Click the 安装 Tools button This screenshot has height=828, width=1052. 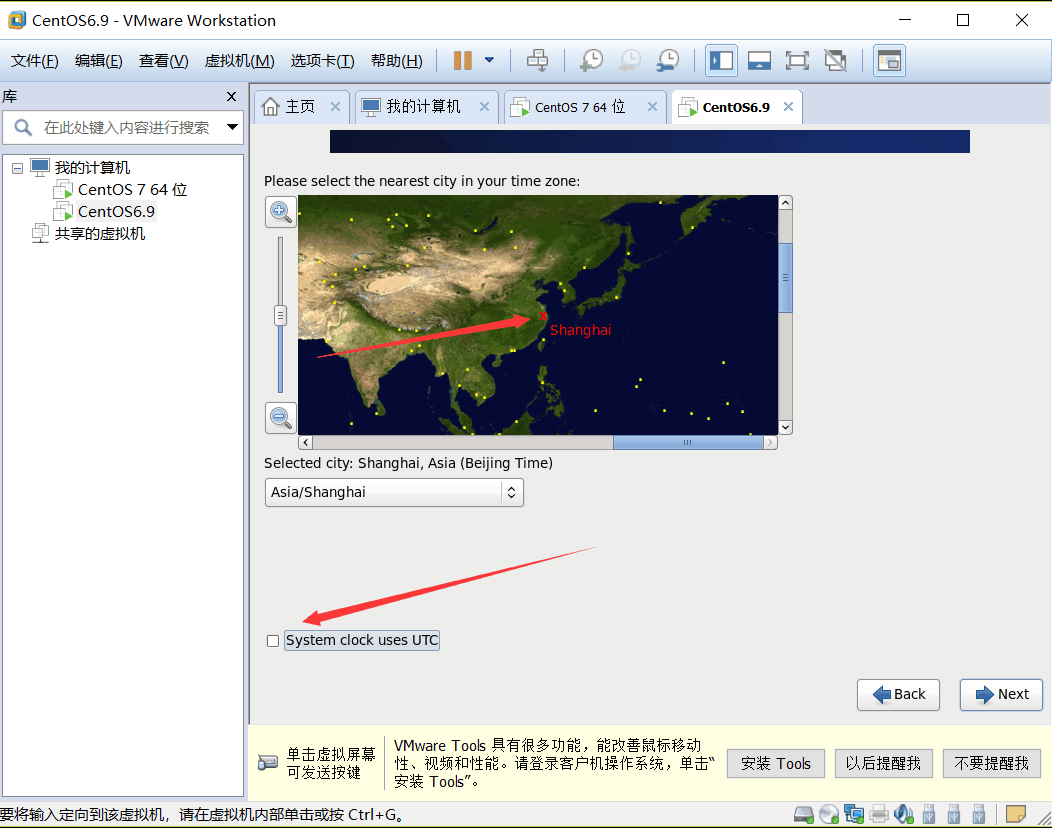[776, 764]
